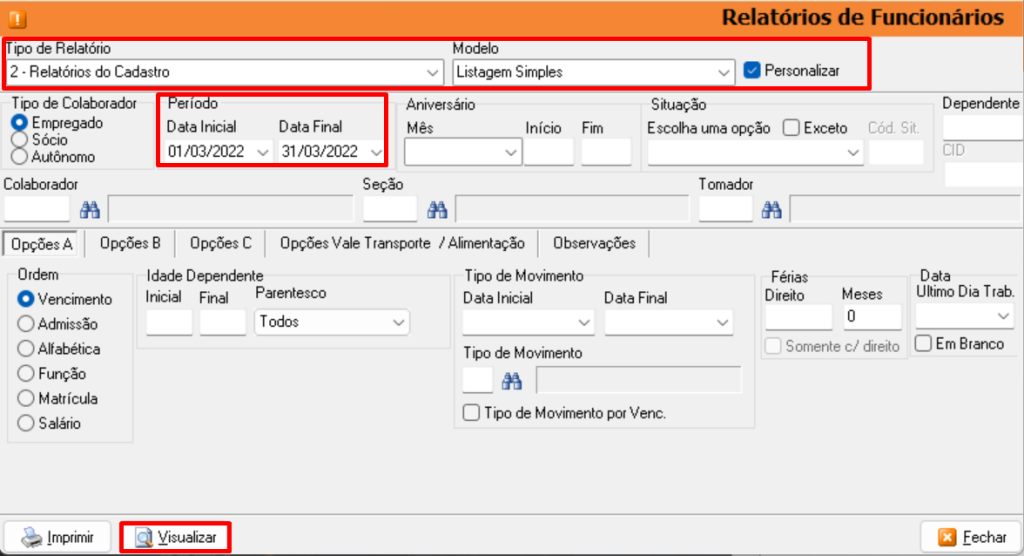Click the Tomador code input field
The image size is (1024, 556).
click(x=726, y=209)
